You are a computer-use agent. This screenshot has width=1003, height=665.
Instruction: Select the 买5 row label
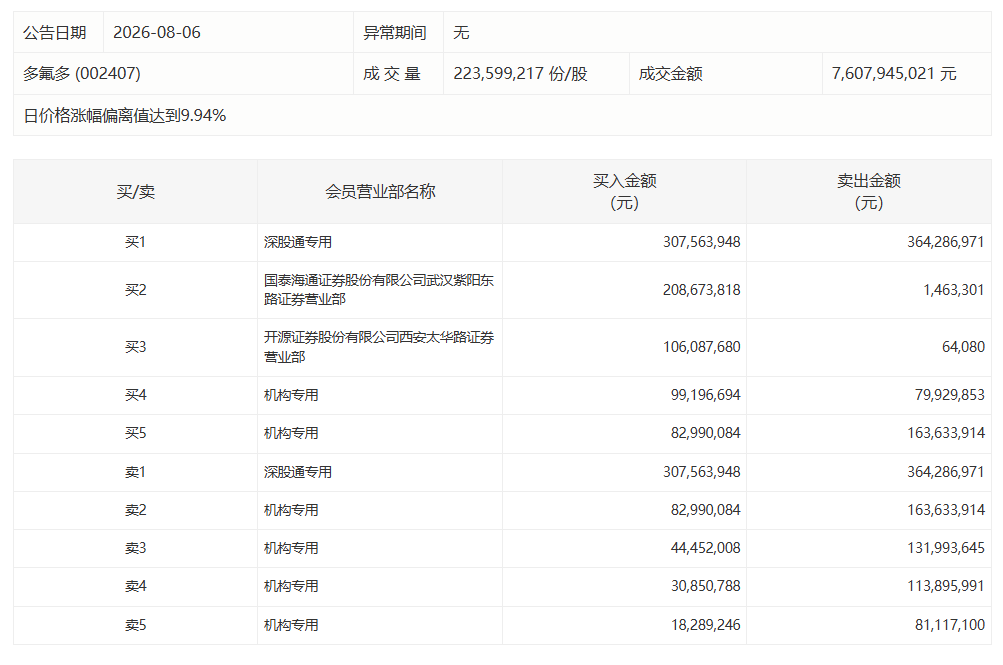[136, 434]
